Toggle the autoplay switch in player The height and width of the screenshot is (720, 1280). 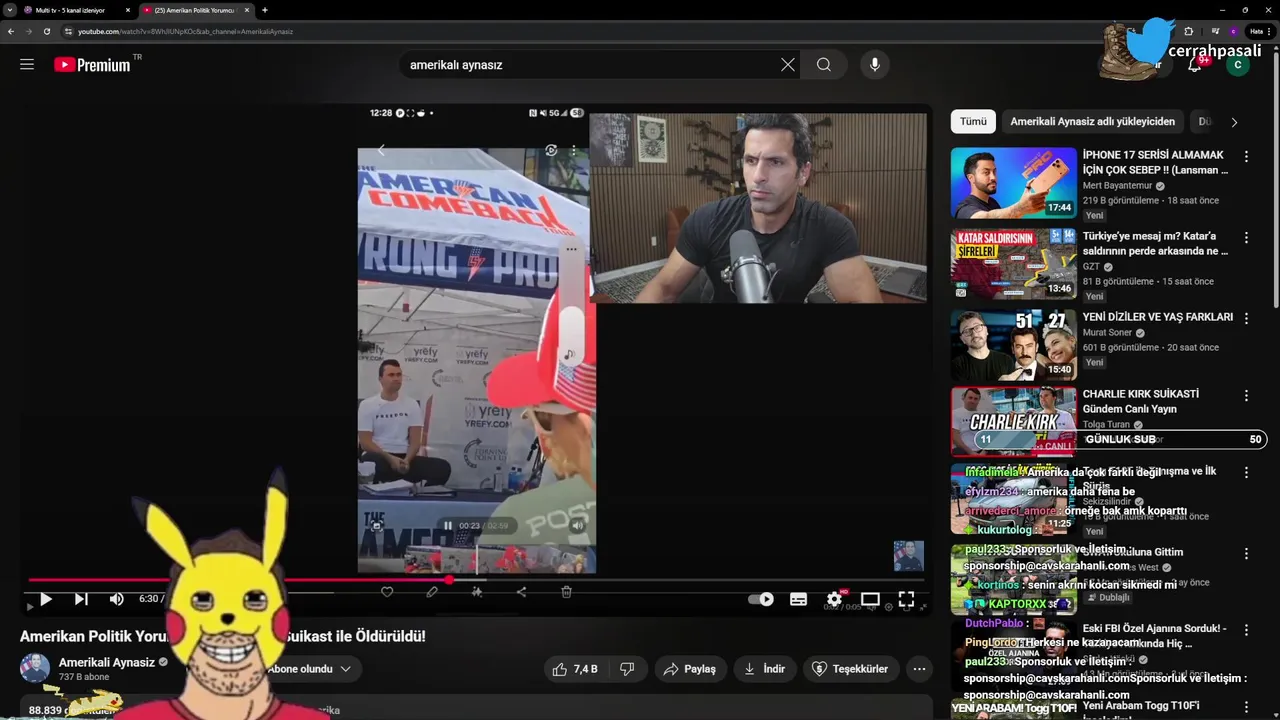coord(761,599)
